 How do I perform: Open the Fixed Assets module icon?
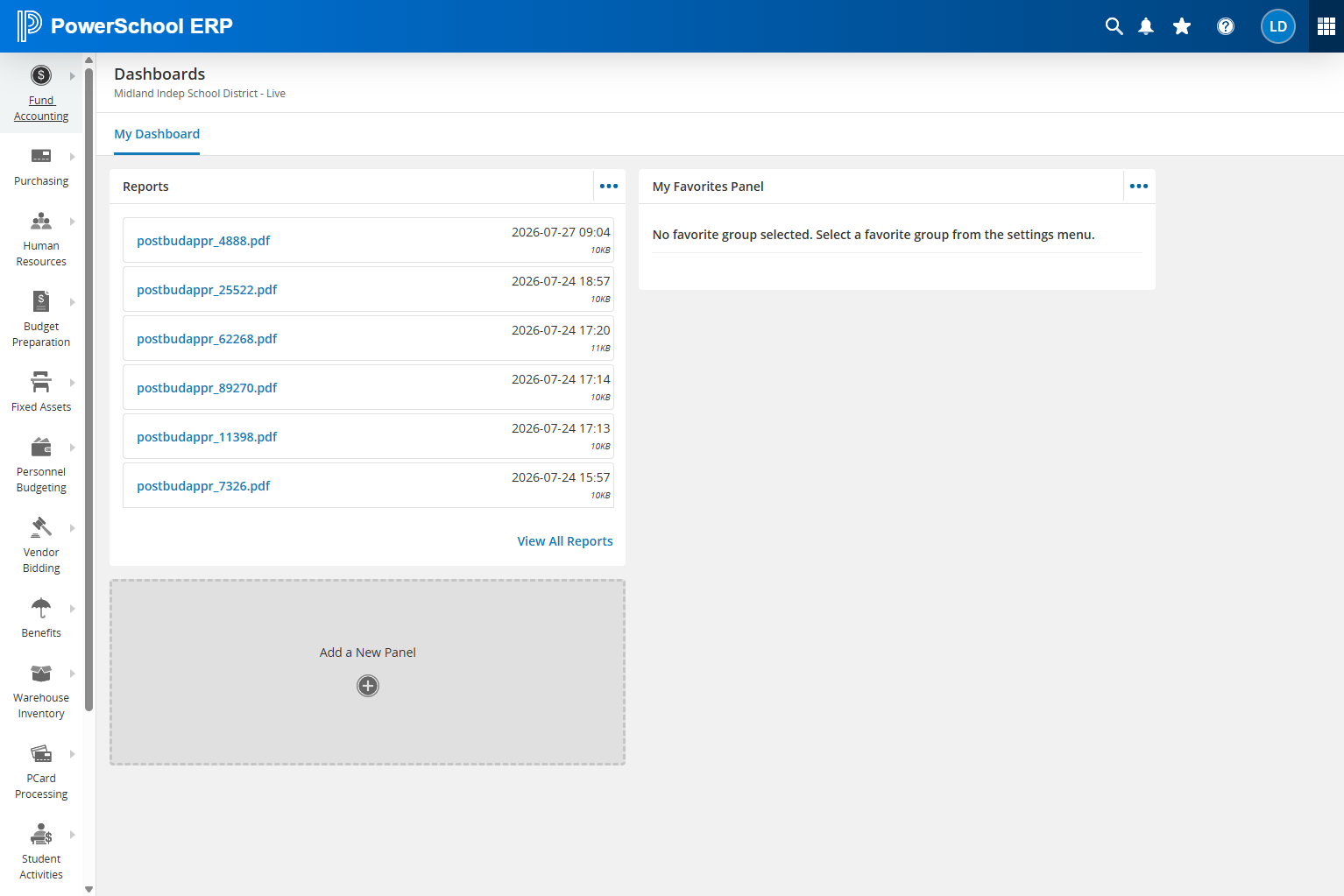(41, 382)
